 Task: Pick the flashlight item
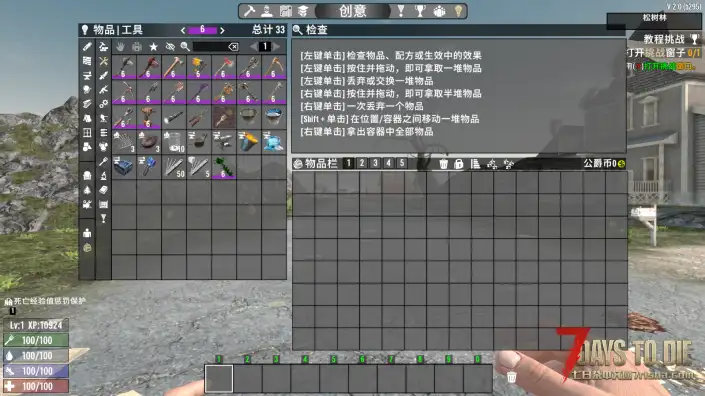point(174,117)
